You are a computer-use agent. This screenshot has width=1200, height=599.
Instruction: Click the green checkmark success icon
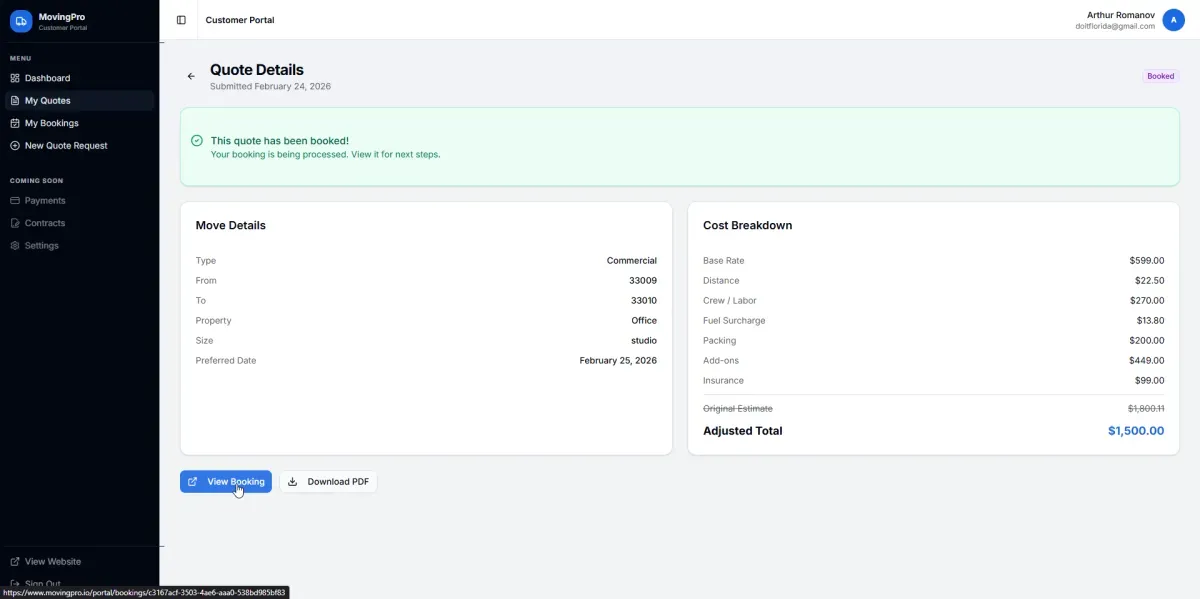[197, 141]
